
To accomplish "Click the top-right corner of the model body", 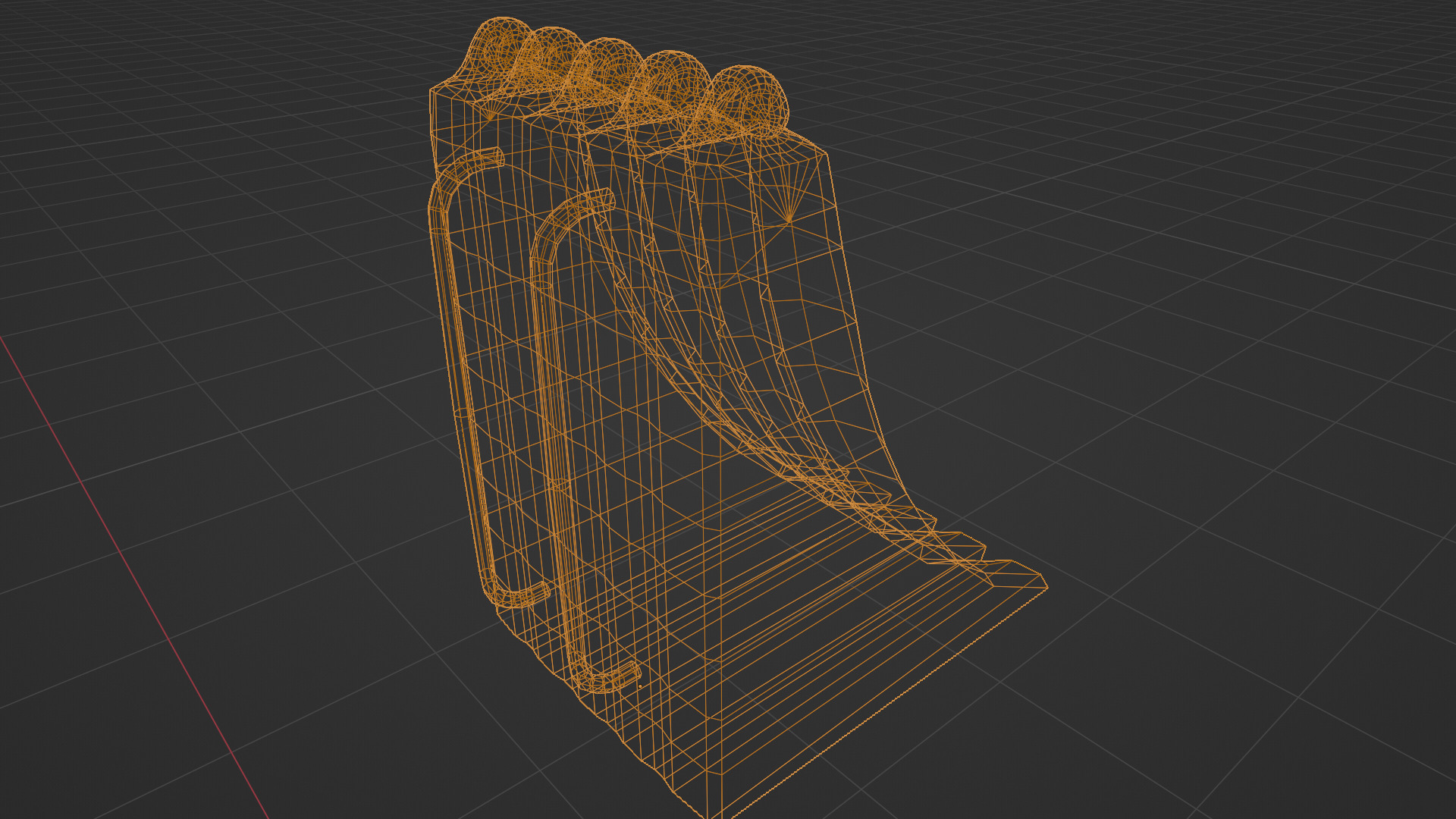I will [x=826, y=154].
